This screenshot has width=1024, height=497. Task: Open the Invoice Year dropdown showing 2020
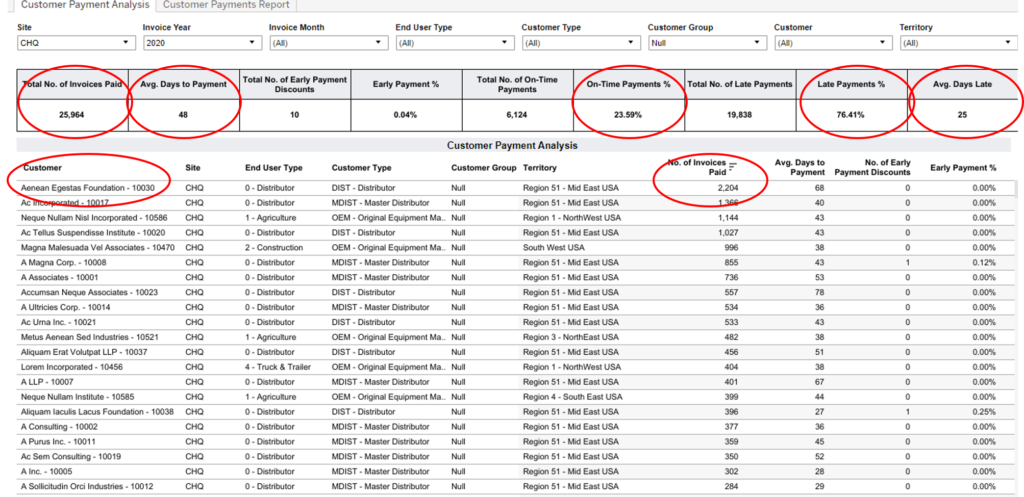pos(201,43)
